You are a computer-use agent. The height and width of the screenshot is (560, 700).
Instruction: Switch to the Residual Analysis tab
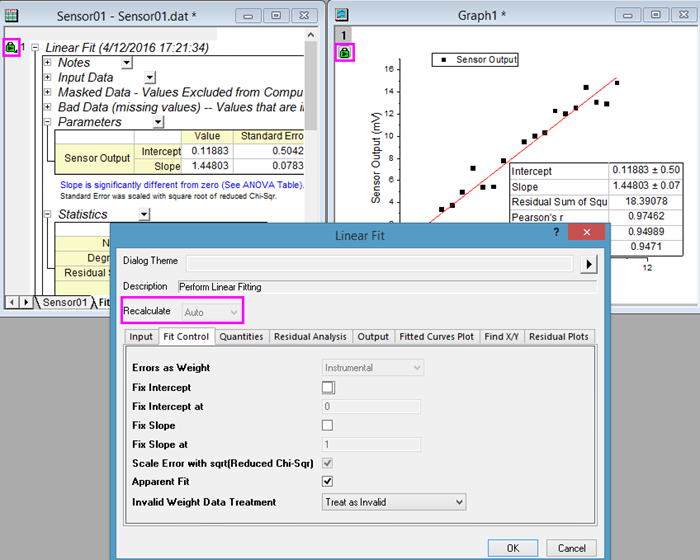click(x=310, y=337)
